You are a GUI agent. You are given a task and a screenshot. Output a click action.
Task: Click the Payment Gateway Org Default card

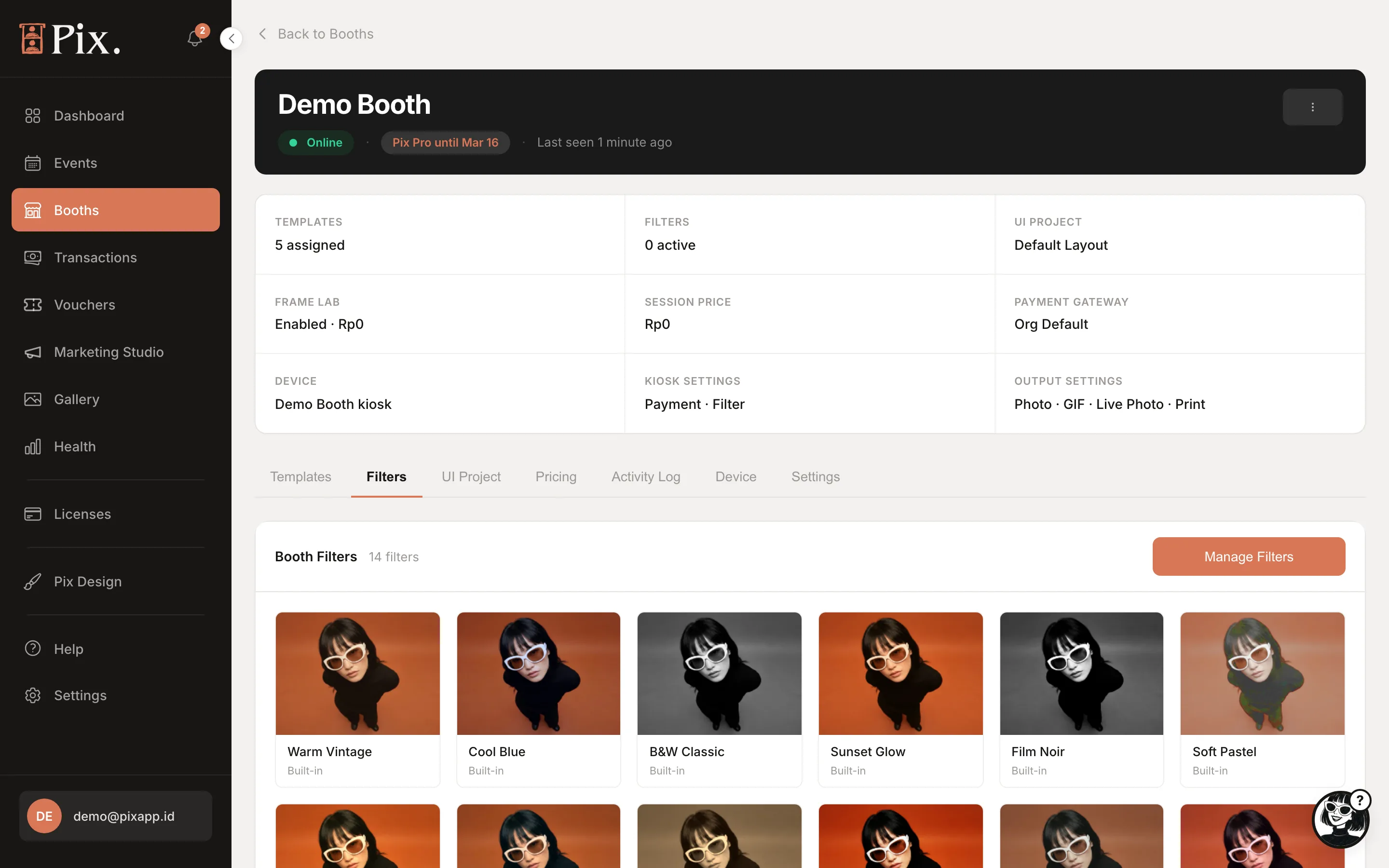1180,313
